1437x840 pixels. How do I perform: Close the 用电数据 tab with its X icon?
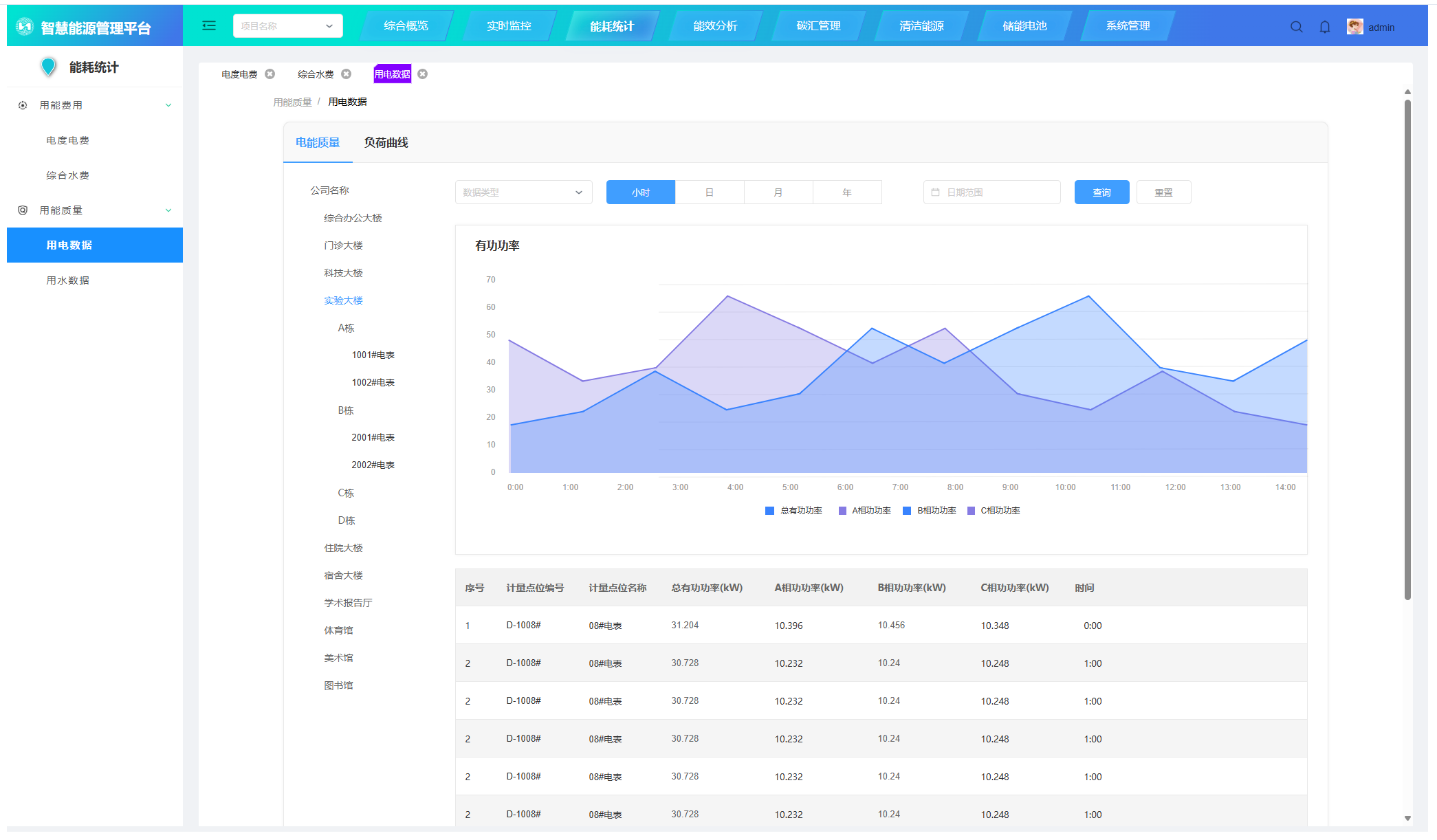[423, 74]
